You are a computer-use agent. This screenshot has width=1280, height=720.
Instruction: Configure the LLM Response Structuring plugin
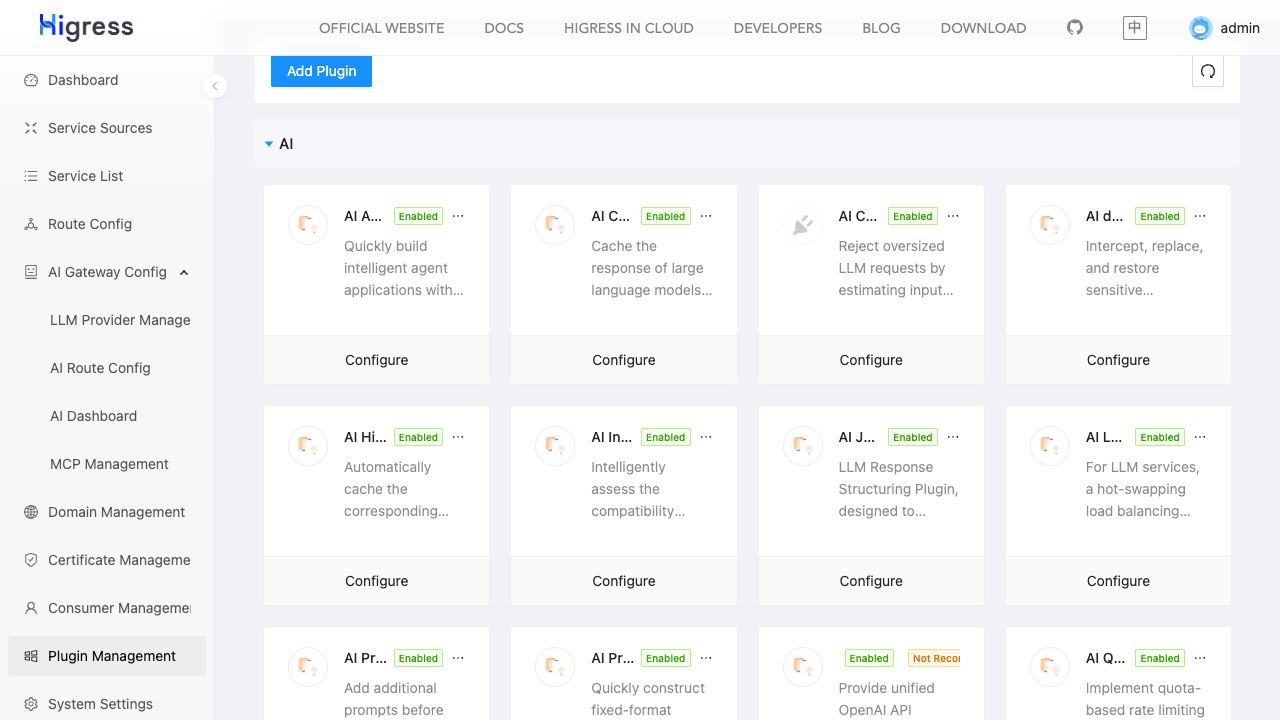point(871,581)
